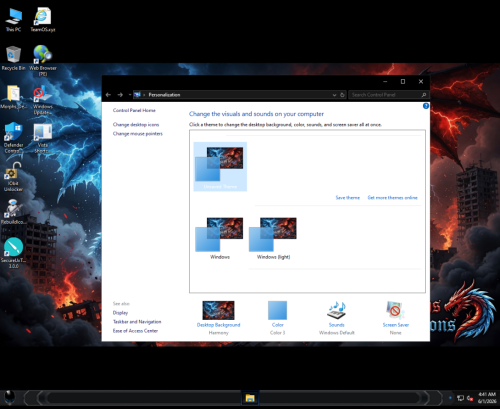Open Windows Update desktop shortcut
The width and height of the screenshot is (500, 409).
[43, 99]
